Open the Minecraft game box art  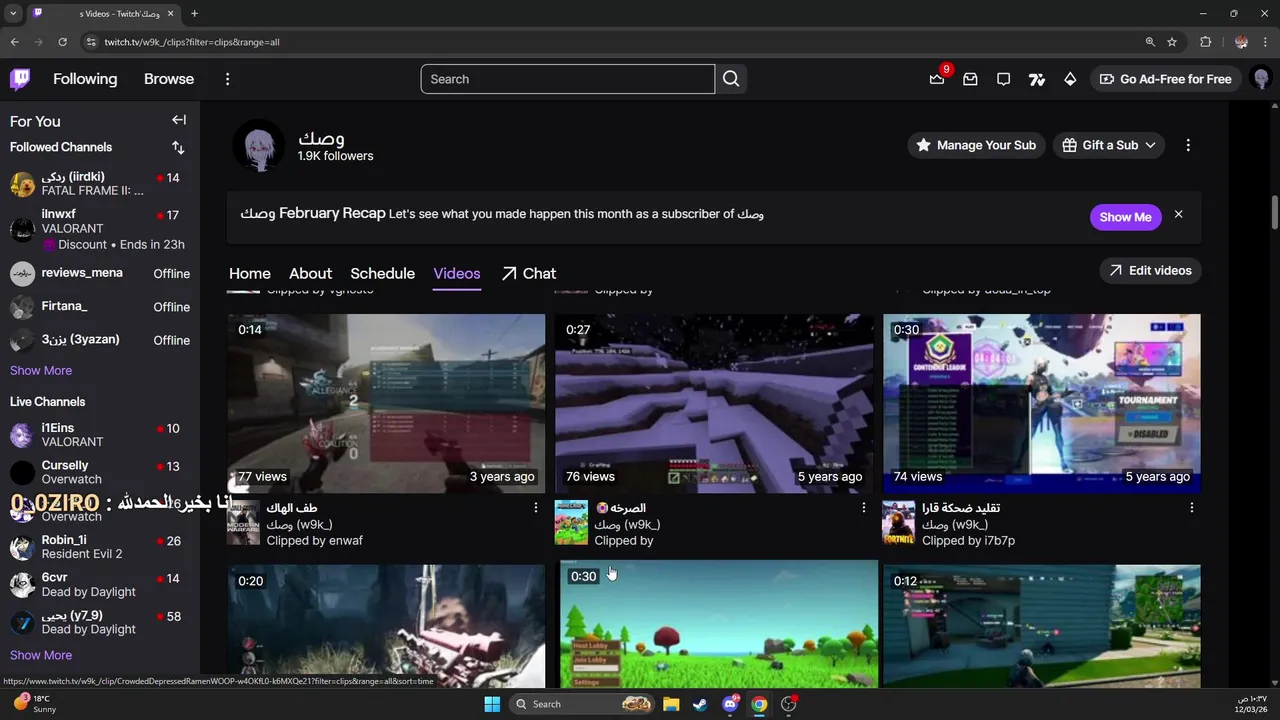tap(571, 523)
